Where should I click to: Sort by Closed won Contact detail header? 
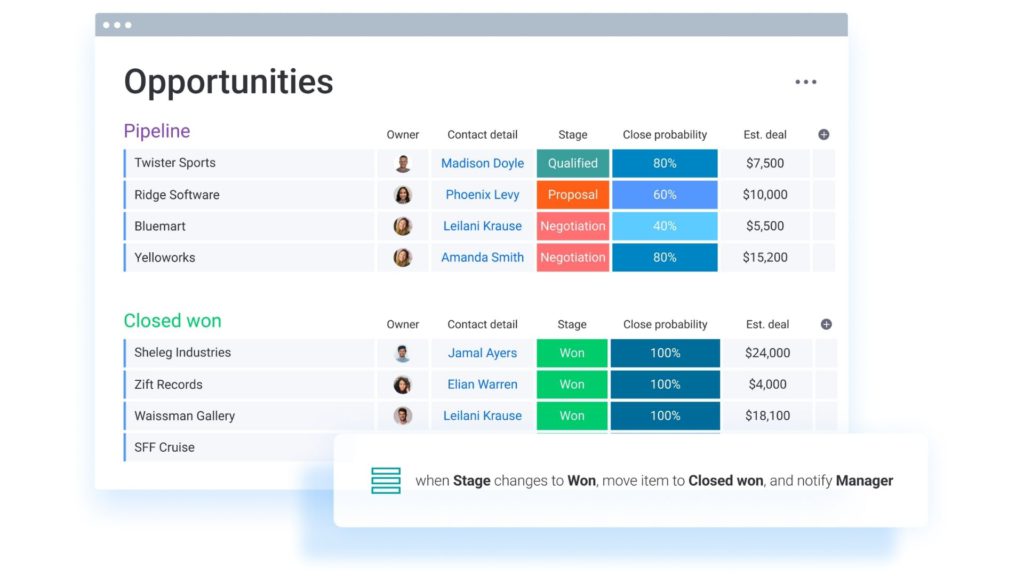pyautogui.click(x=482, y=324)
